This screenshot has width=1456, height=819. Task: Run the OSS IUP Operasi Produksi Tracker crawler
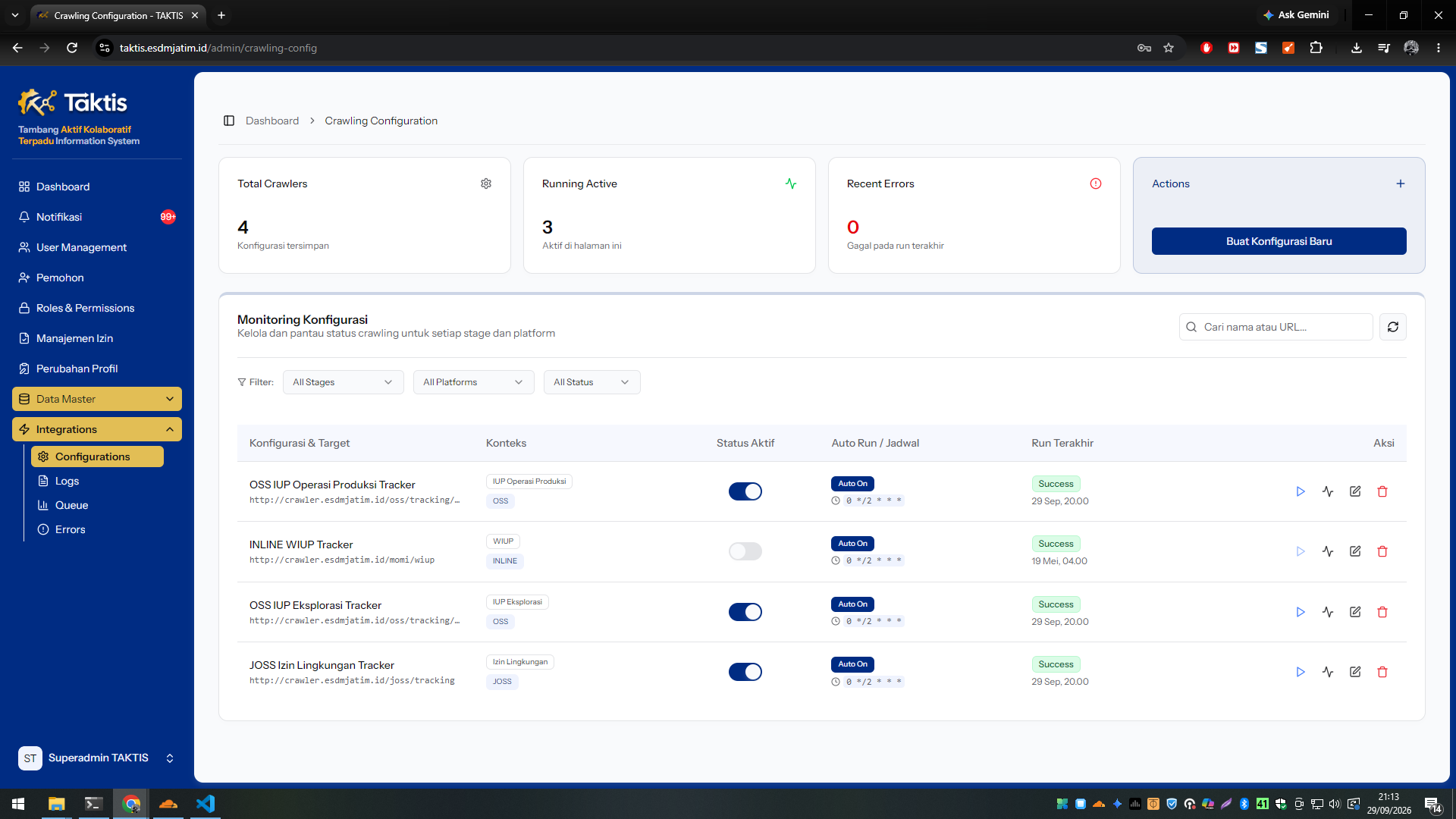point(1301,491)
